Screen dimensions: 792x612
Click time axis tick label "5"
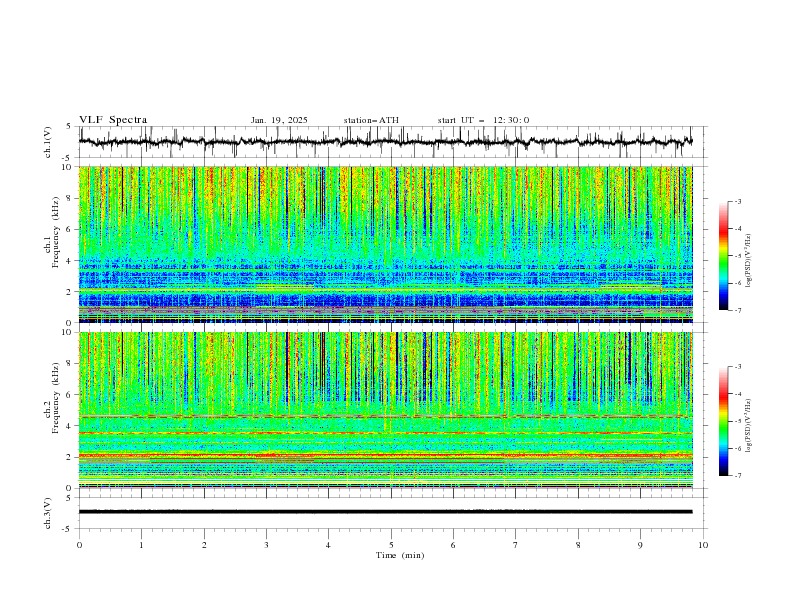[391, 545]
